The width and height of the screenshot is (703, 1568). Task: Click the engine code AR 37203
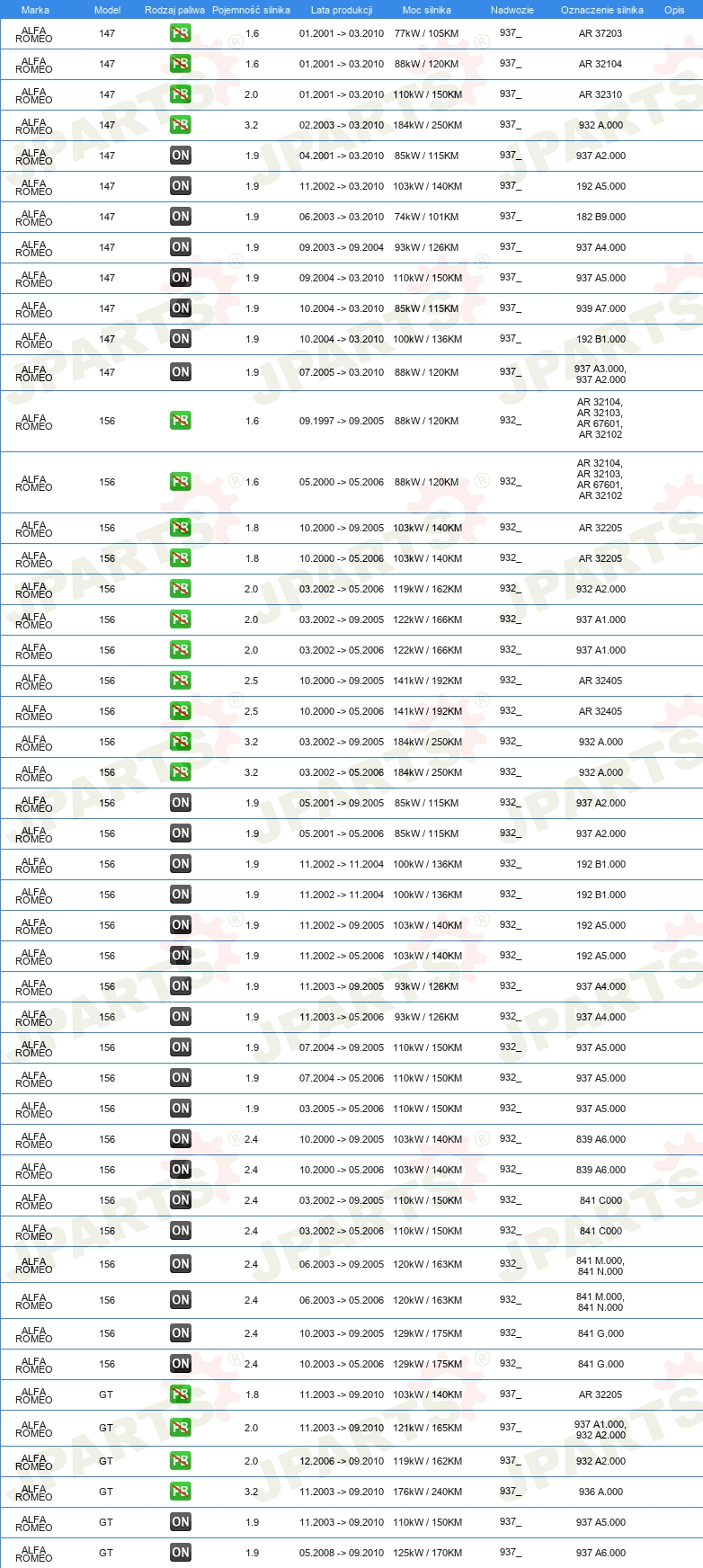pyautogui.click(x=601, y=33)
